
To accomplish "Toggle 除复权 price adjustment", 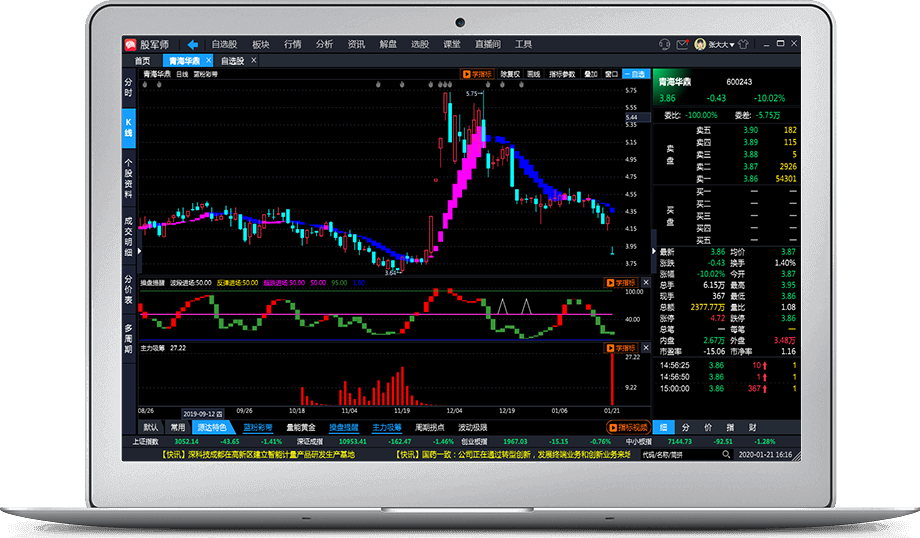I will coord(511,74).
